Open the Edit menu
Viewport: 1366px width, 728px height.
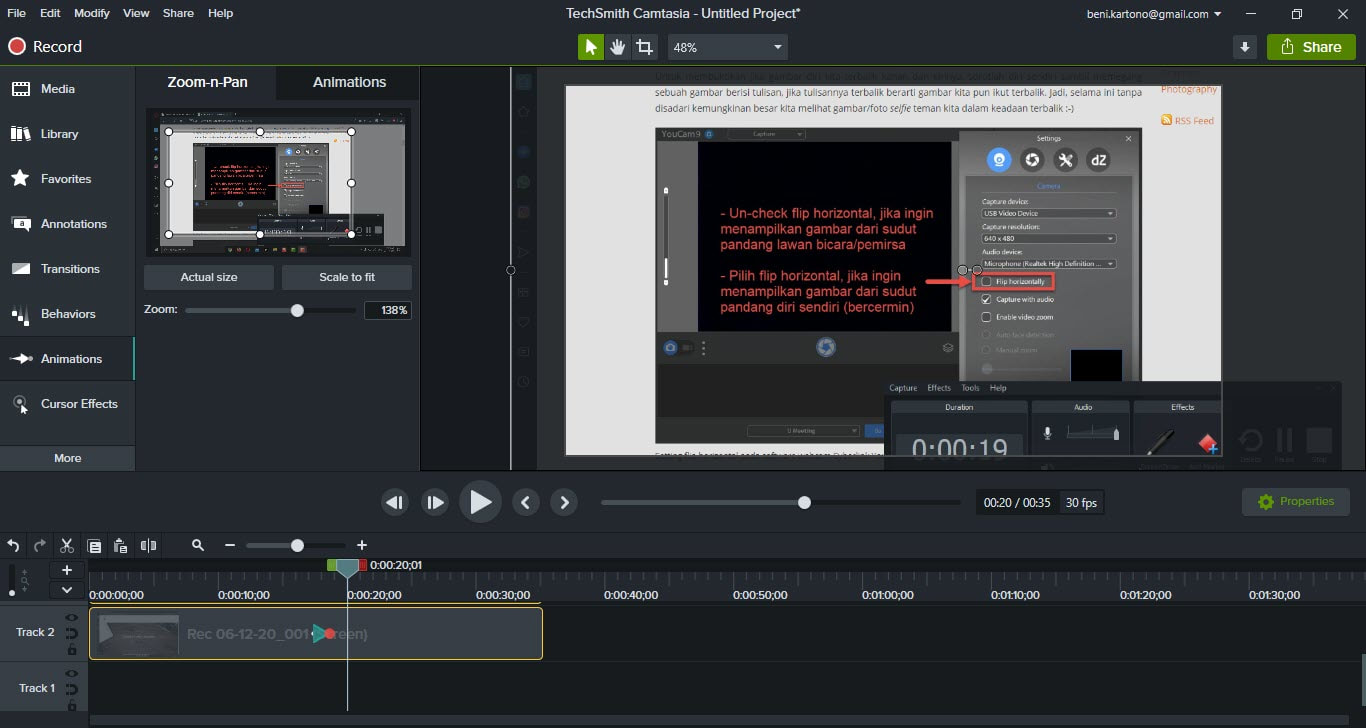point(50,13)
